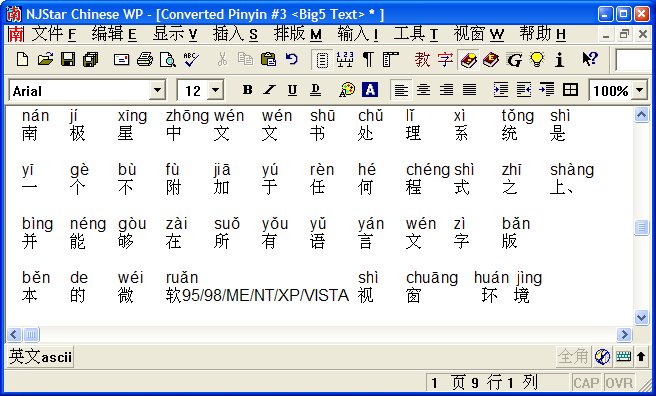Center align the text
Screen dimensions: 656x396
(424, 89)
